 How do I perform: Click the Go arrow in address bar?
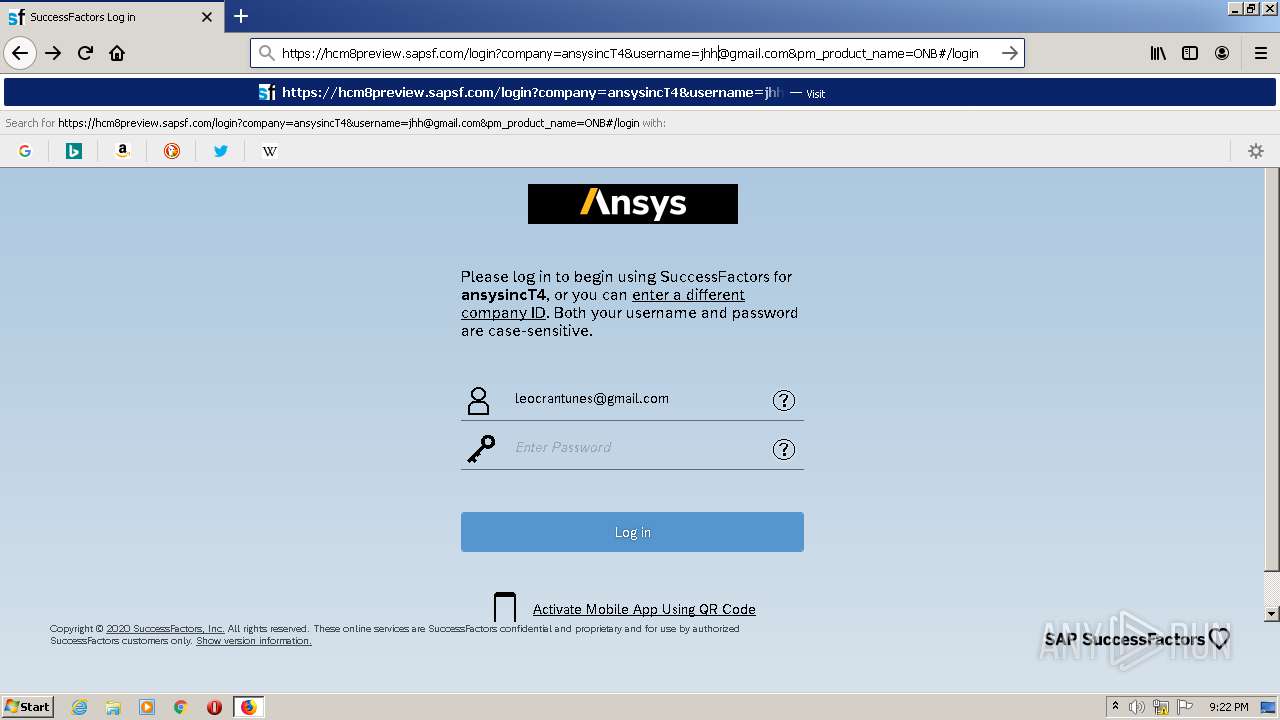pos(1010,53)
